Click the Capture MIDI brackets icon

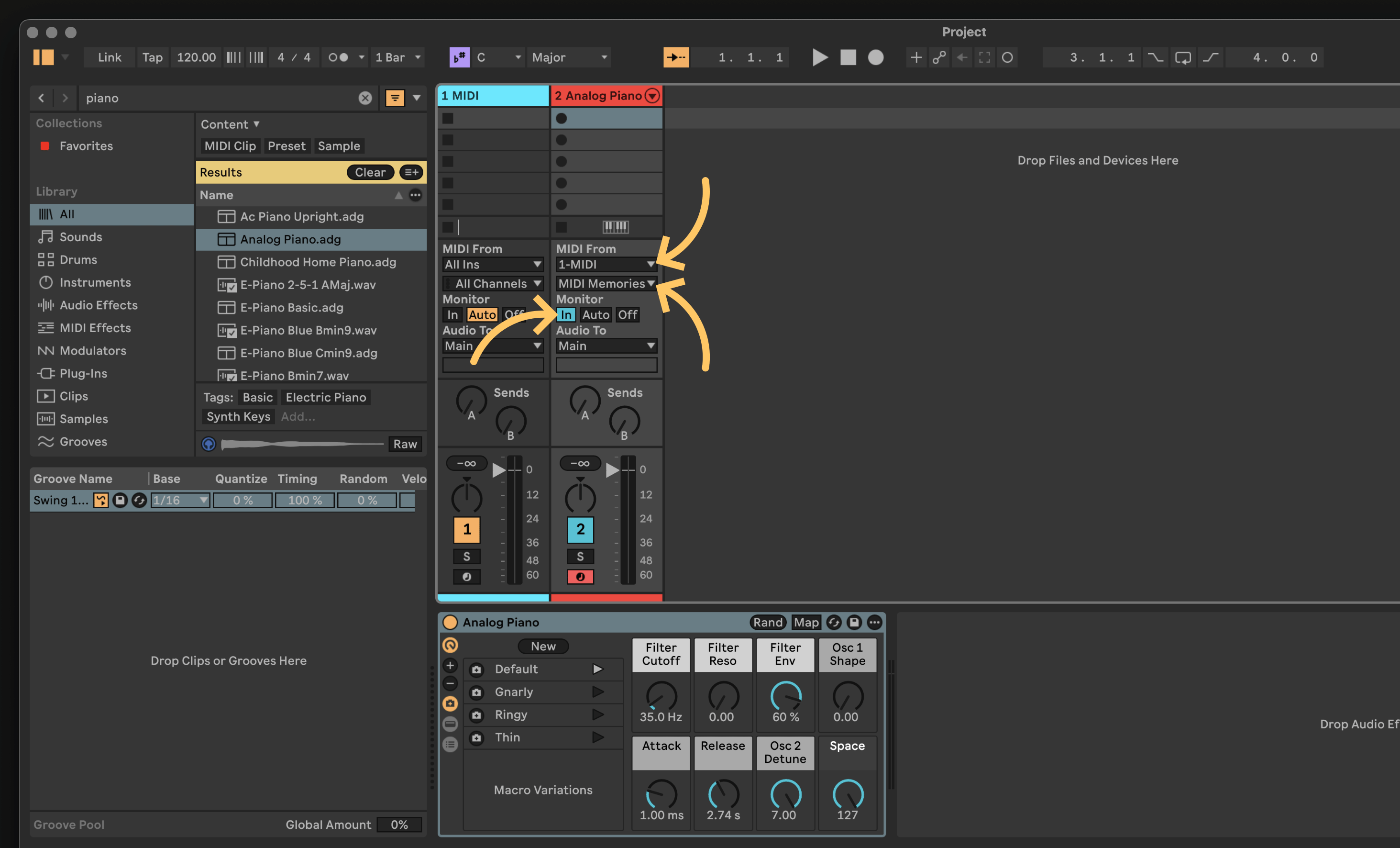pyautogui.click(x=985, y=57)
